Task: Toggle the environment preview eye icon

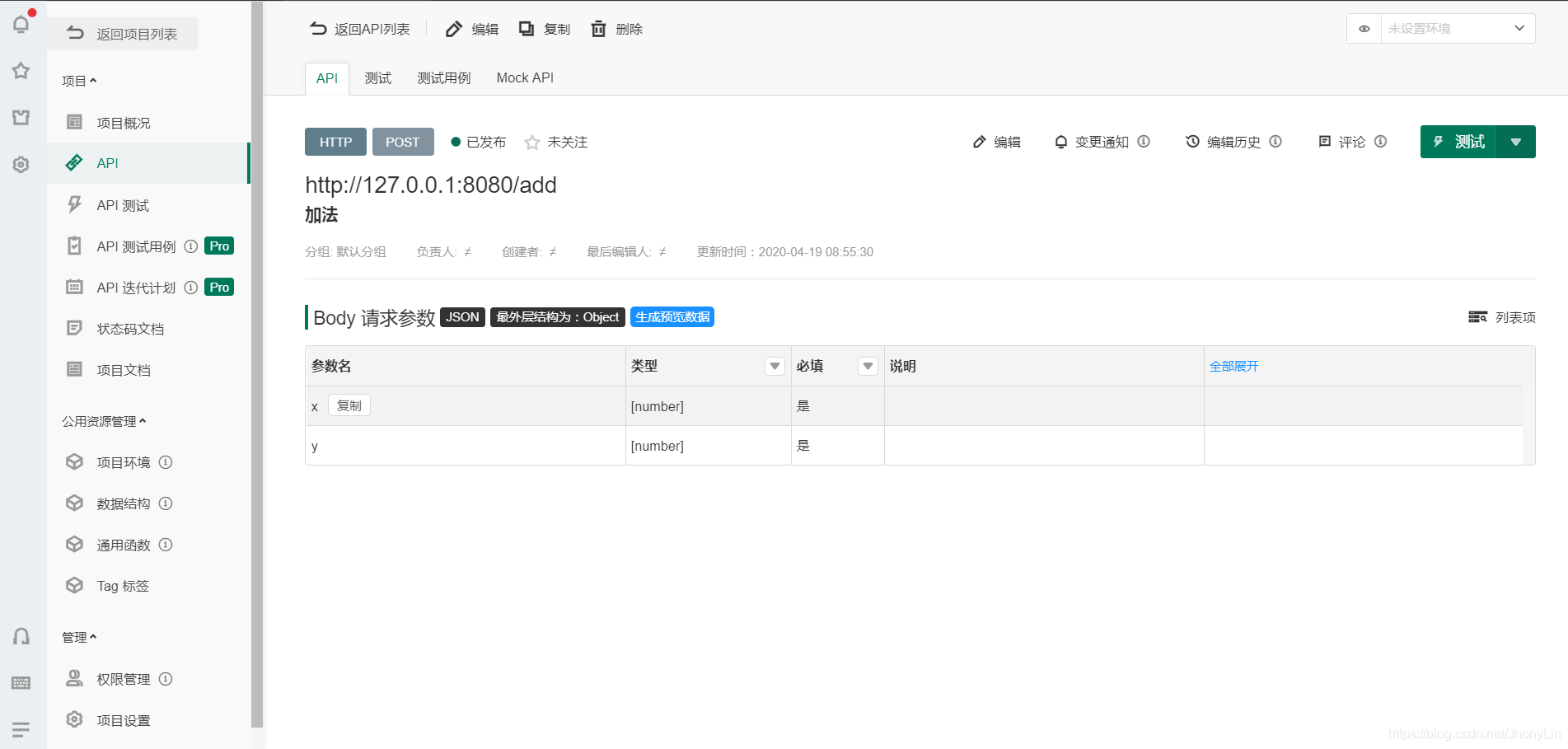Action: (1364, 28)
